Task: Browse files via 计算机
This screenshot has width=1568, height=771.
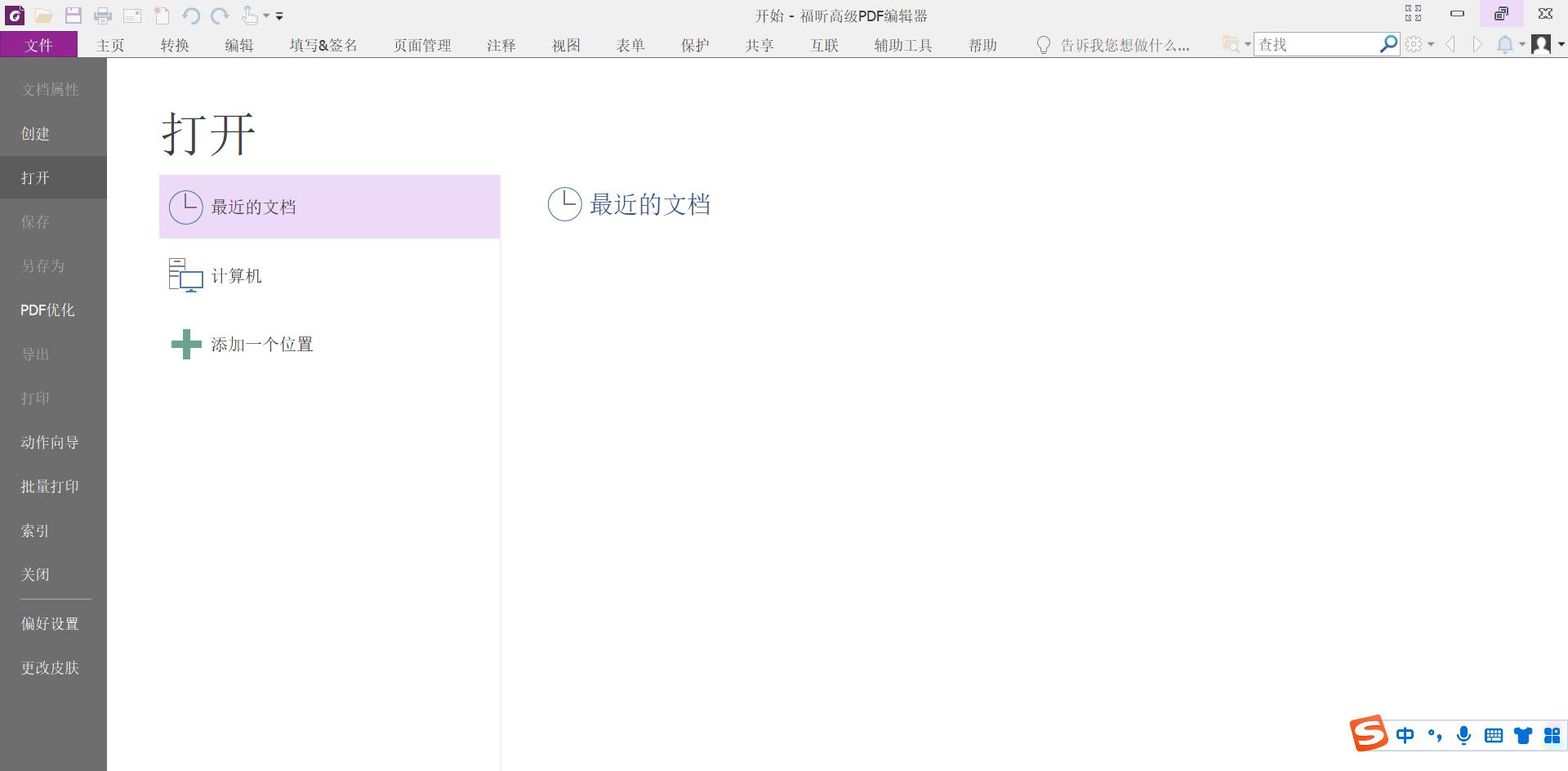Action: point(236,275)
